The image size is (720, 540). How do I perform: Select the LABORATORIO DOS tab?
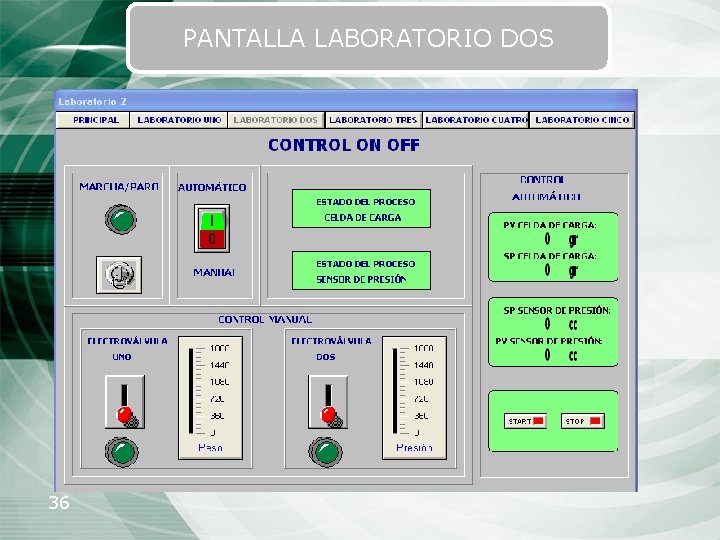[x=276, y=120]
